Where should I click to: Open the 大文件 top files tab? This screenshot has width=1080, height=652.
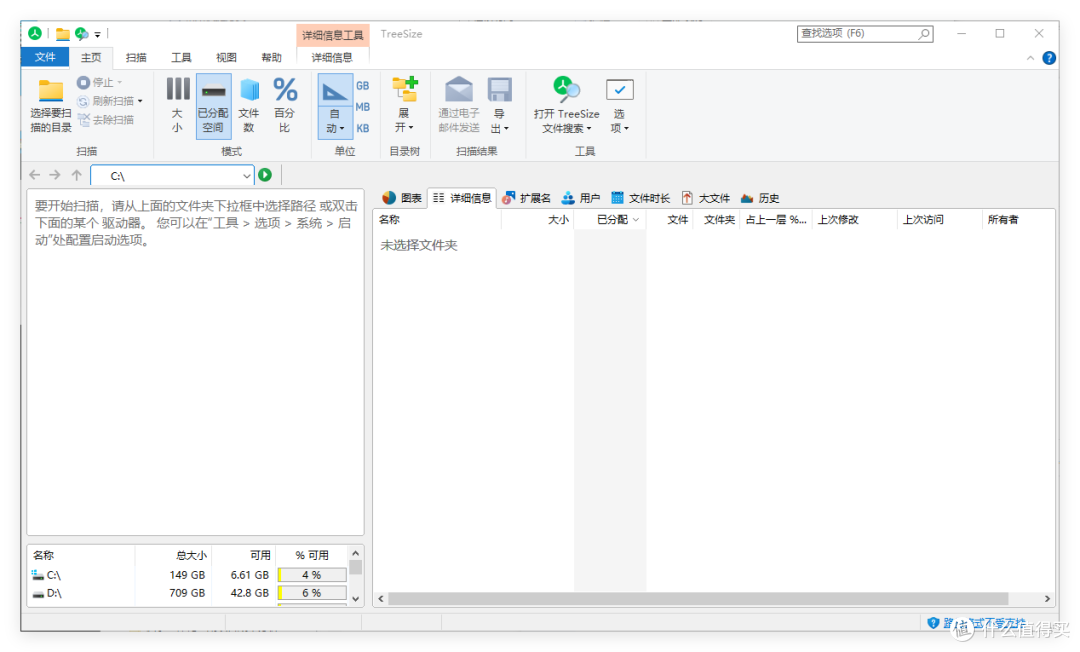point(706,198)
